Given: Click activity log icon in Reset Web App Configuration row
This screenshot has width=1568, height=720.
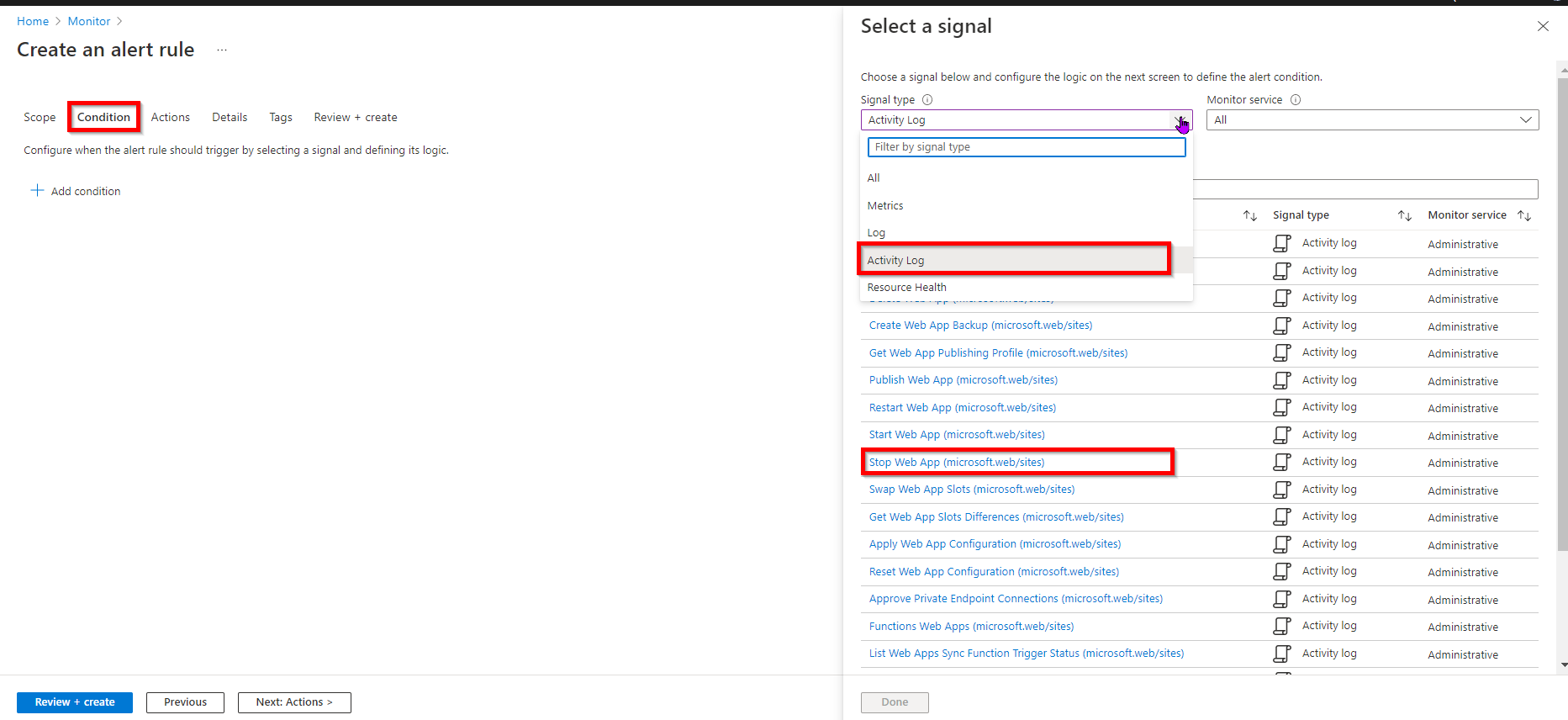Looking at the screenshot, I should click(1282, 571).
